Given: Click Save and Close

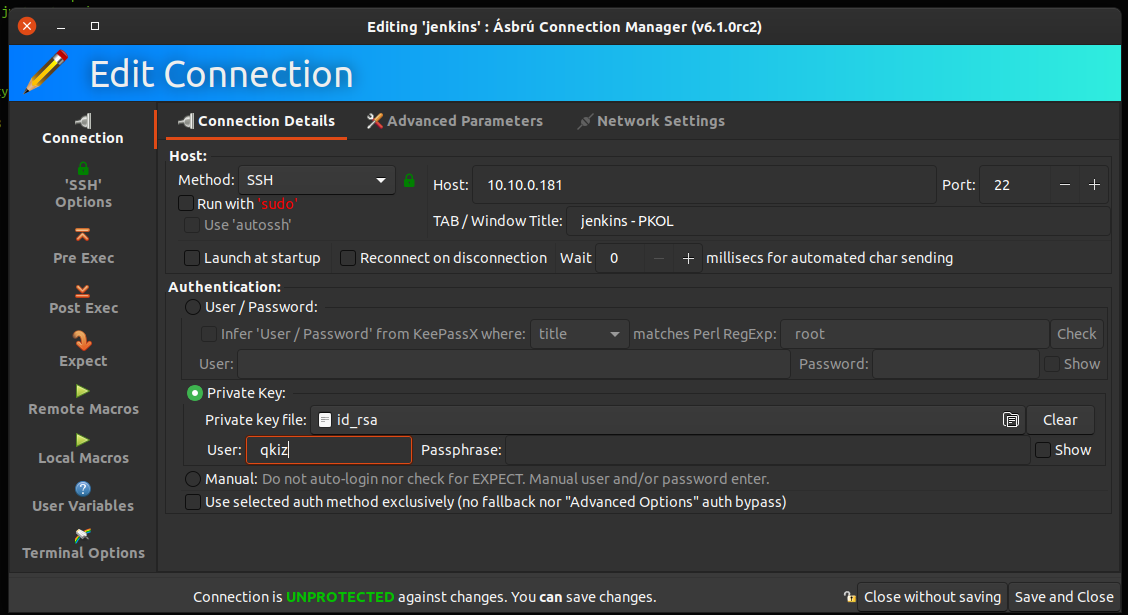Looking at the screenshot, I should click(x=1064, y=596).
